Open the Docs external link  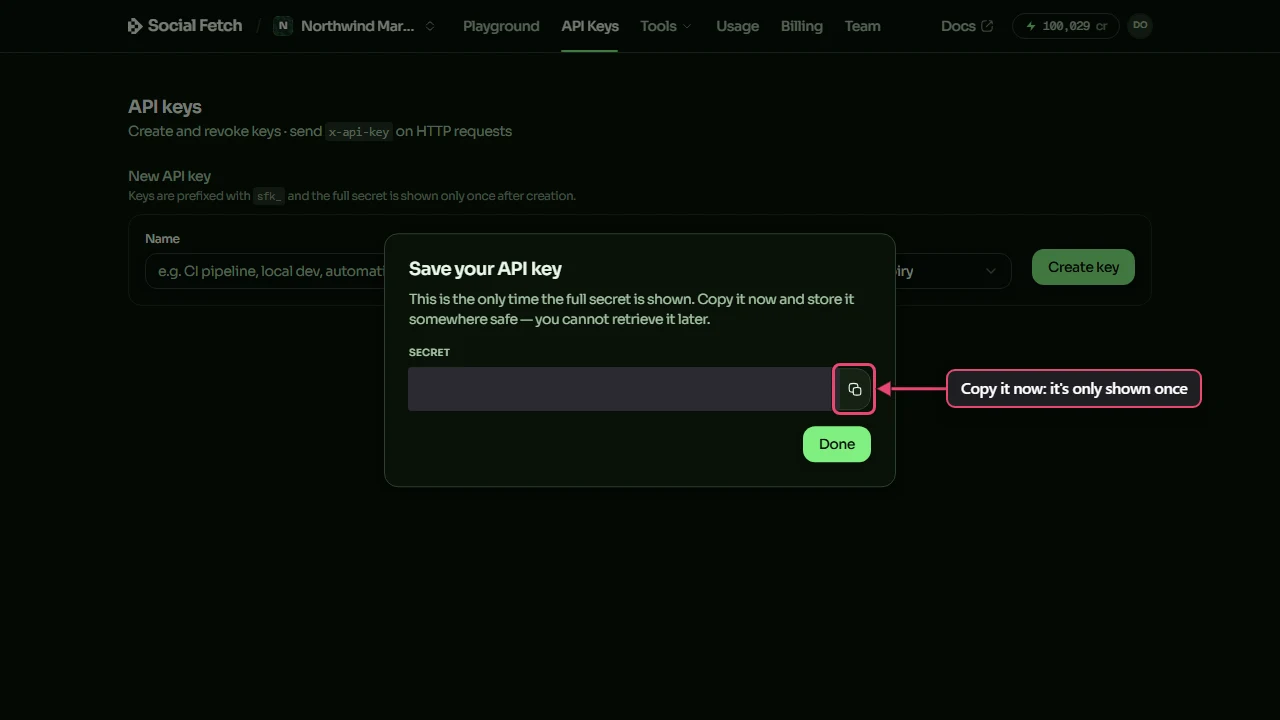(967, 26)
